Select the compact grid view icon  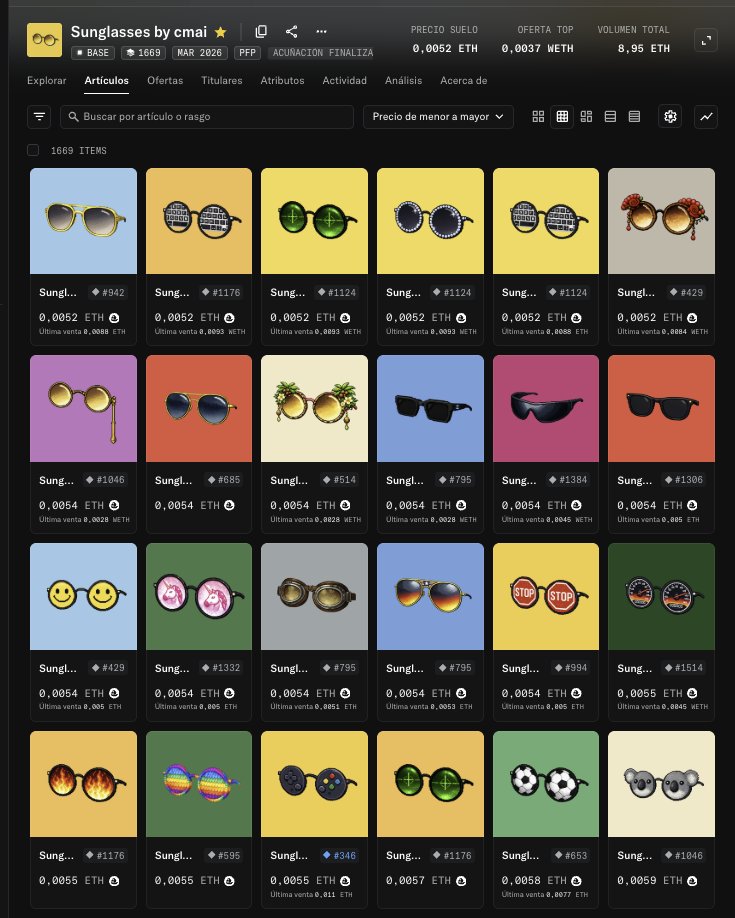[562, 117]
